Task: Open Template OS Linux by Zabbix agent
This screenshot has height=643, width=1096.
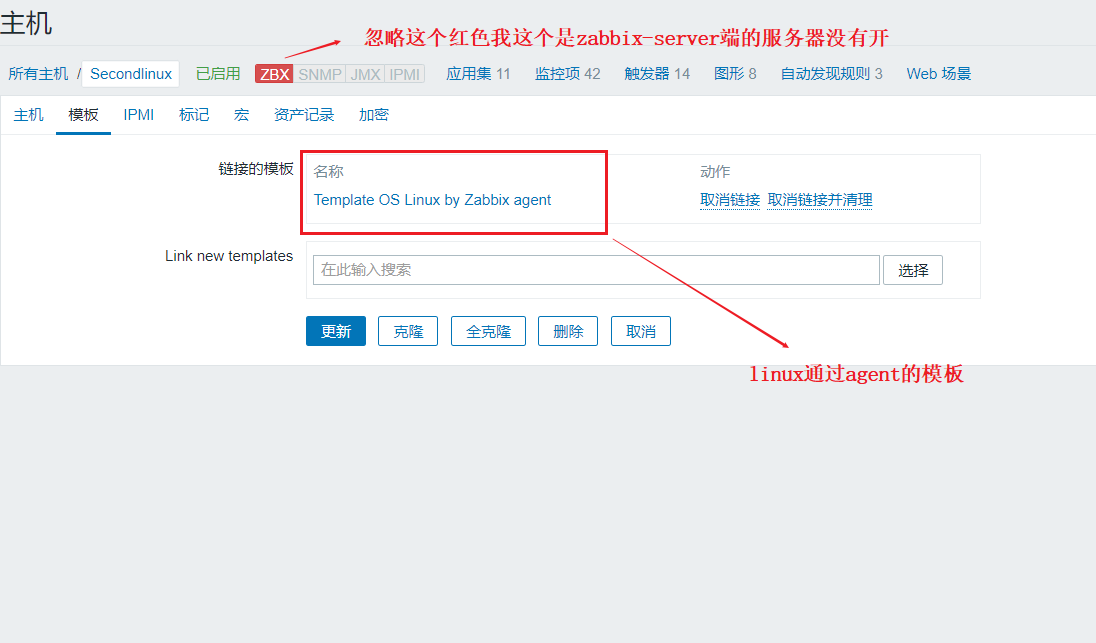Action: pos(430,200)
